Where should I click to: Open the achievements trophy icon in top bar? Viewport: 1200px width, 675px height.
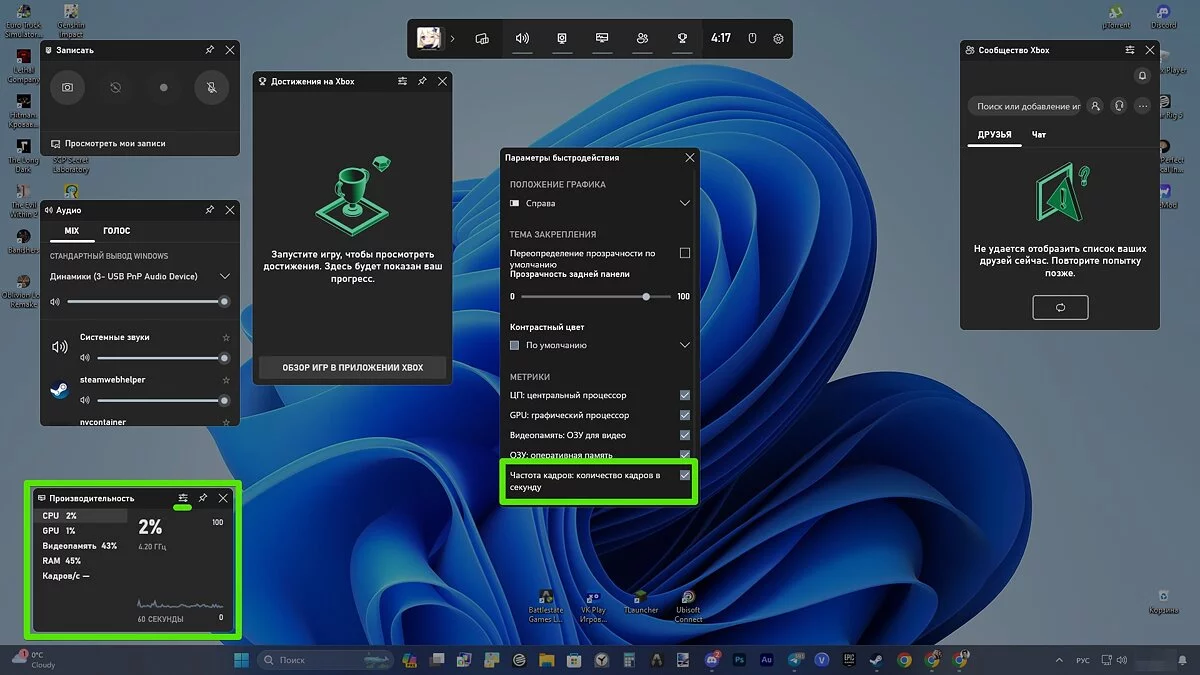coord(683,39)
